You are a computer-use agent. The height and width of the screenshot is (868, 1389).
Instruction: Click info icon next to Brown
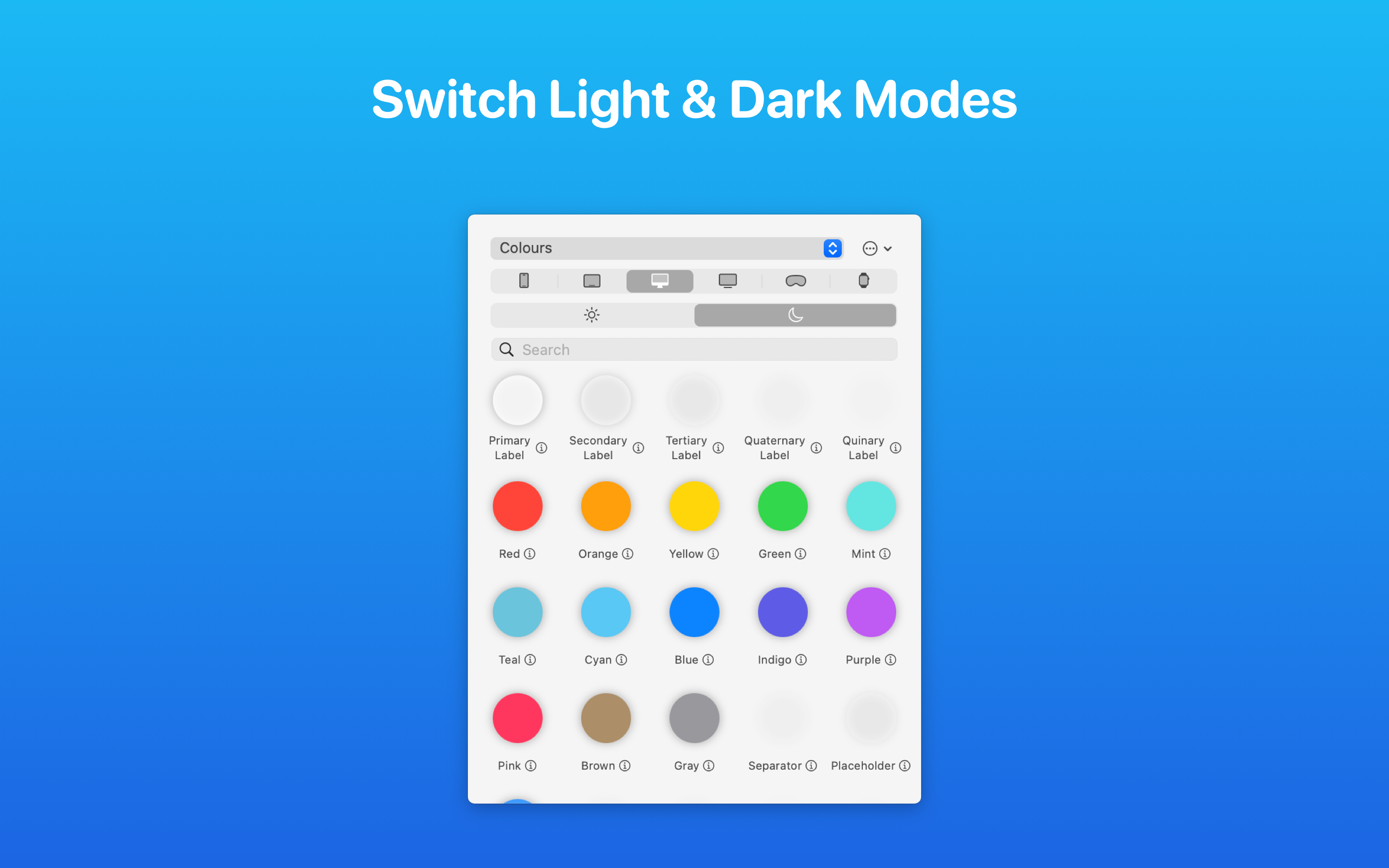(626, 765)
